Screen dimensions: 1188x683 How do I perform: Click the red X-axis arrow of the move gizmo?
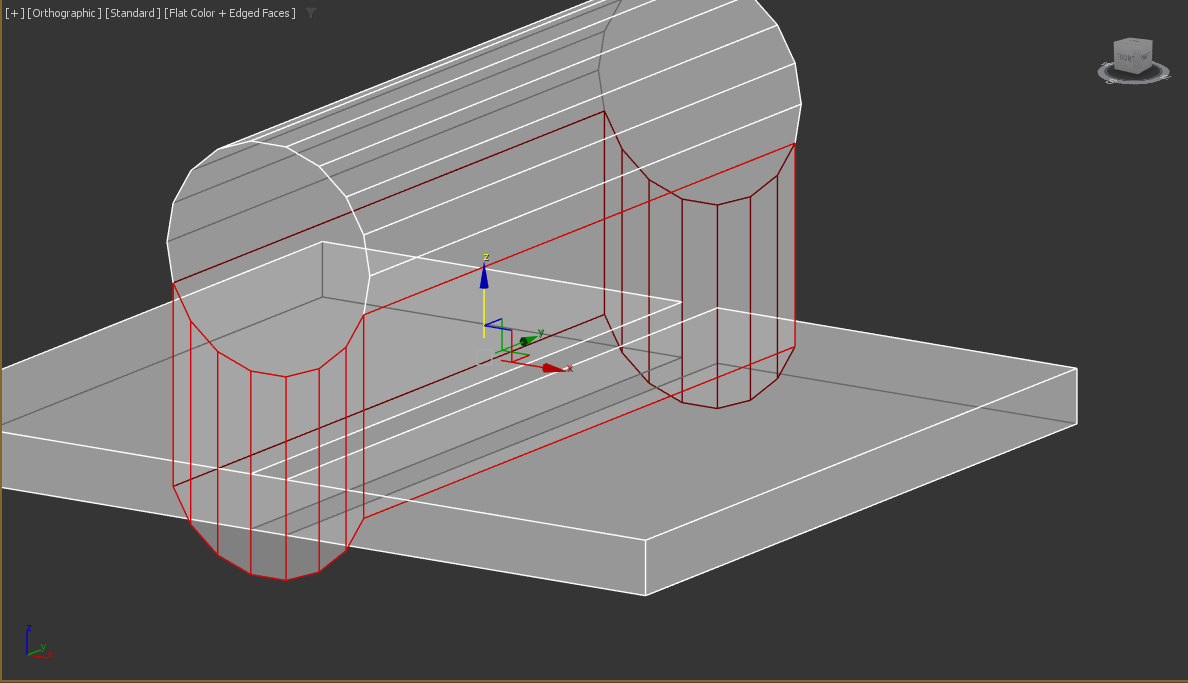[553, 368]
